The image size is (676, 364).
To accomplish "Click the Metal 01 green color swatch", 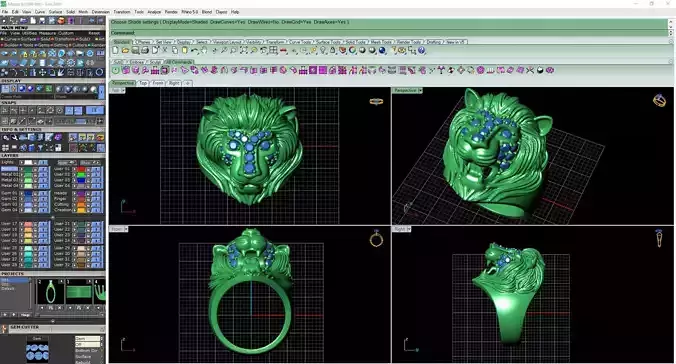I will click(x=28, y=169).
